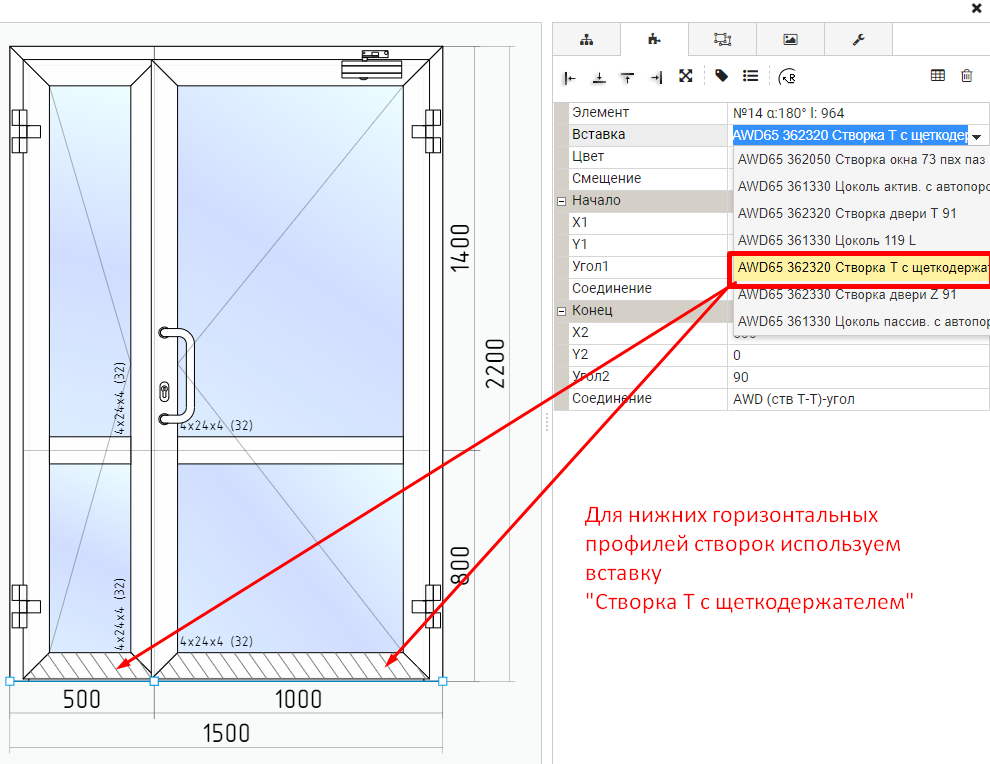Select the Цвет property row

point(648,157)
